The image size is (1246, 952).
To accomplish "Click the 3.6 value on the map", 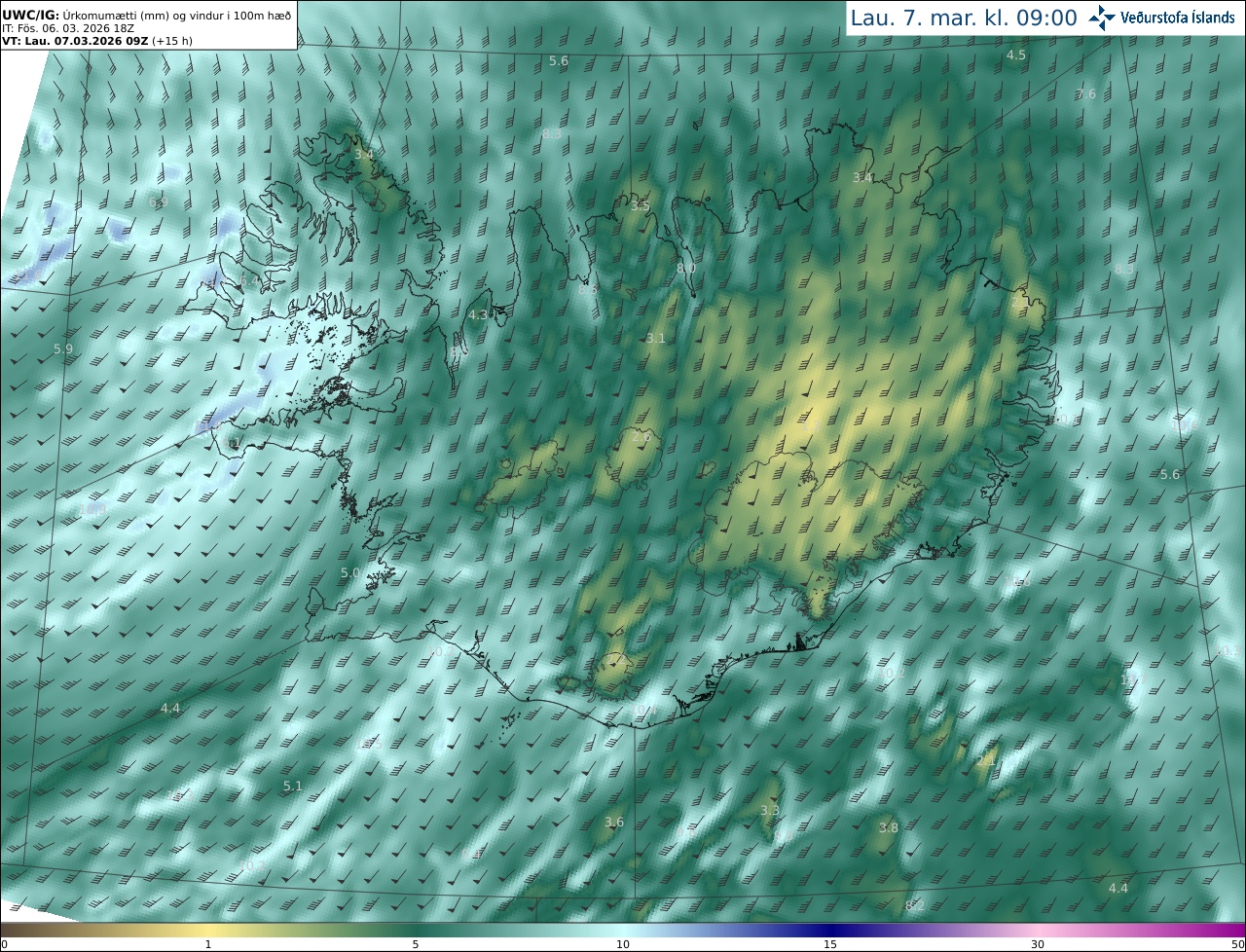I will 614,823.
